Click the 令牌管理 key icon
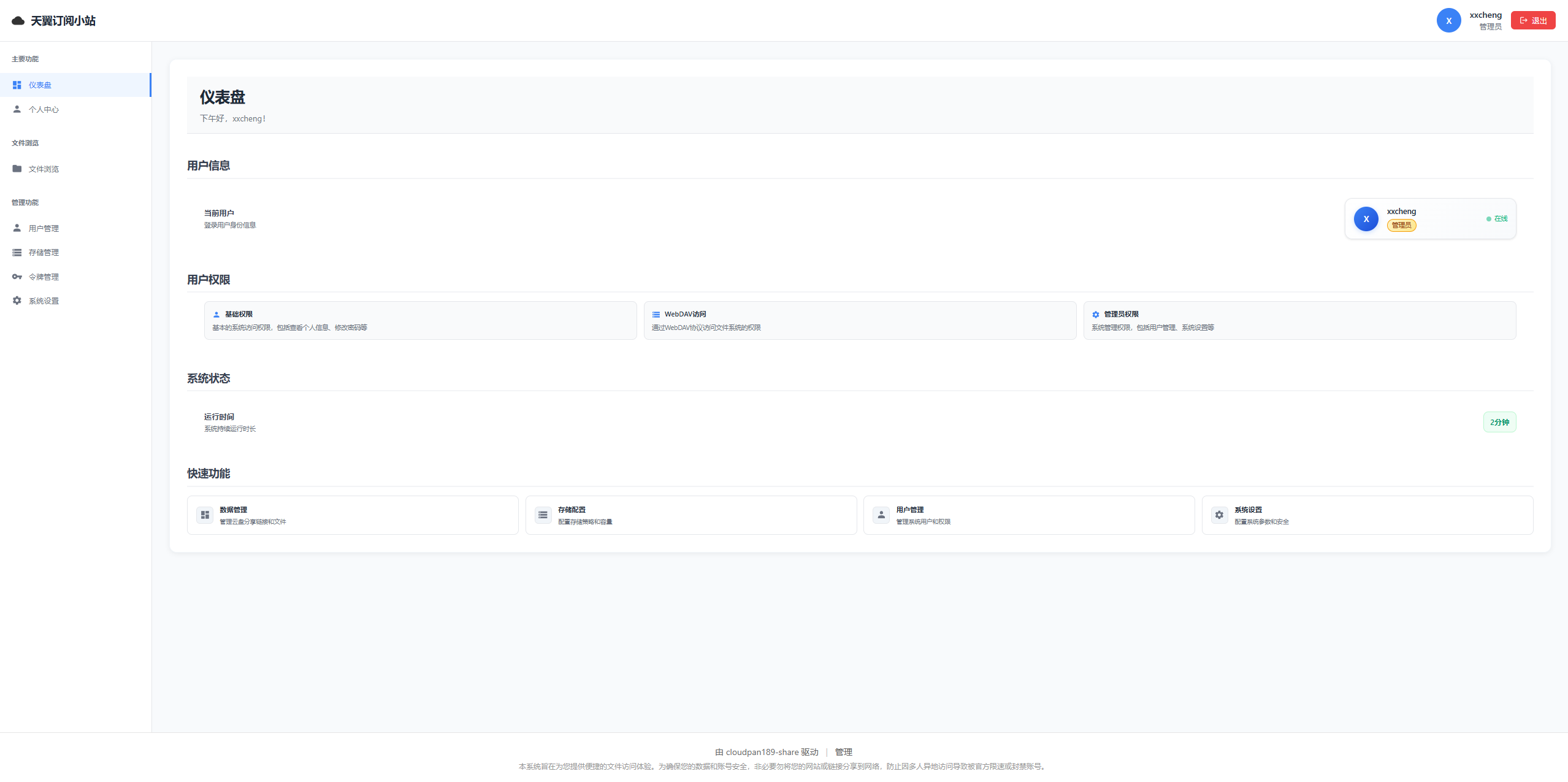Image resolution: width=1568 pixels, height=782 pixels. click(17, 277)
